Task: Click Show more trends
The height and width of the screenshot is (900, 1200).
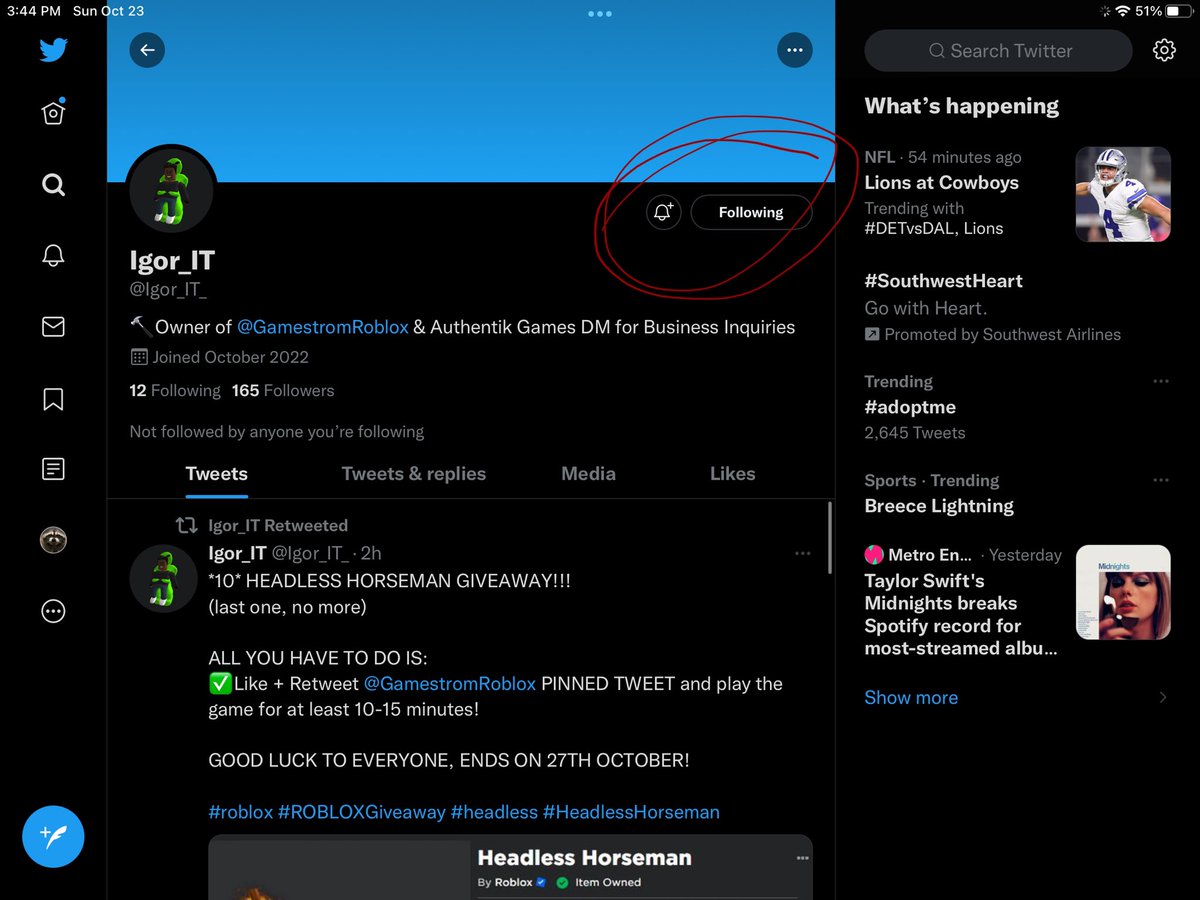Action: click(911, 697)
